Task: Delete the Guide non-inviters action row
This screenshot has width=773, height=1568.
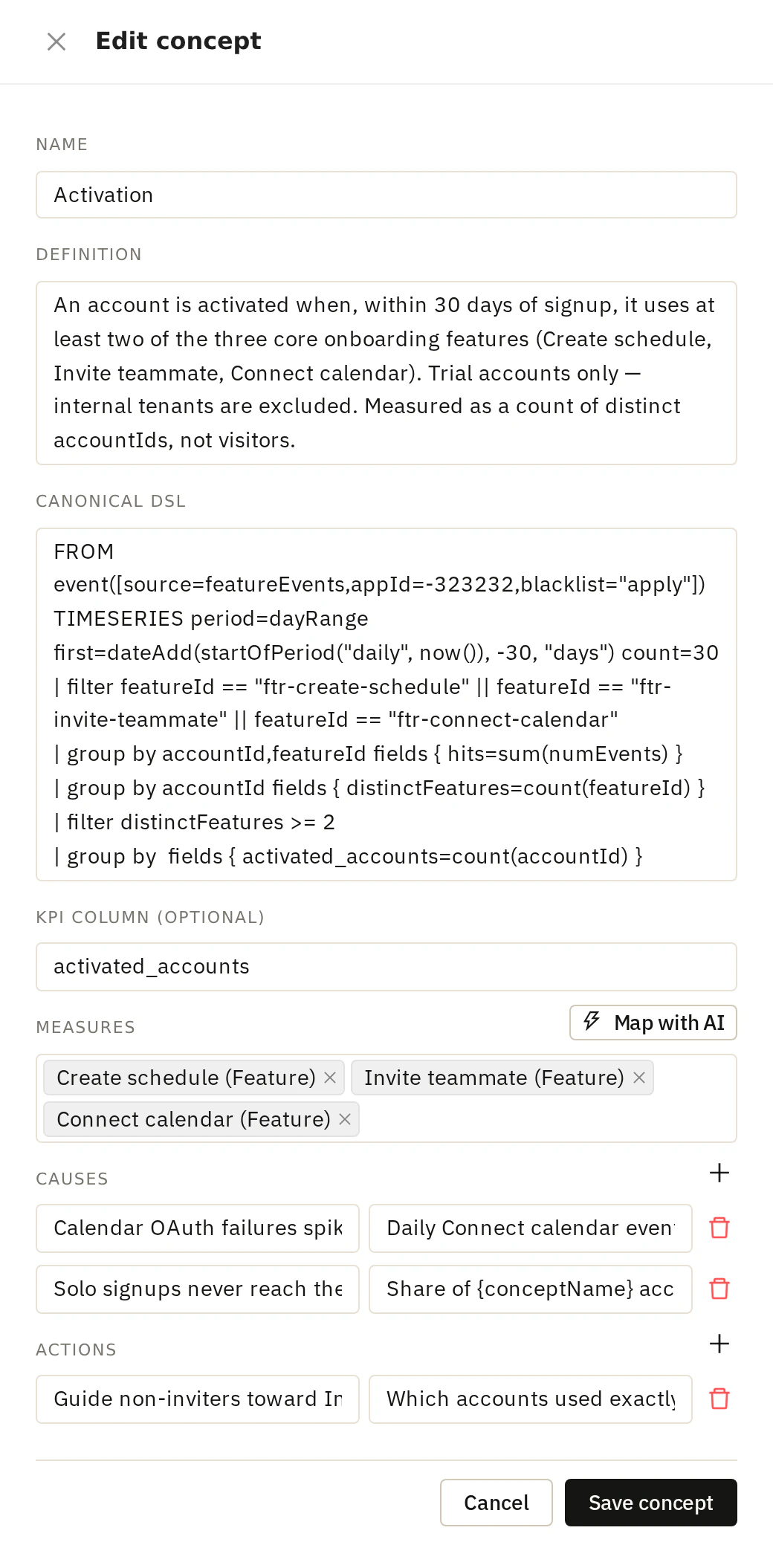Action: 719,1399
